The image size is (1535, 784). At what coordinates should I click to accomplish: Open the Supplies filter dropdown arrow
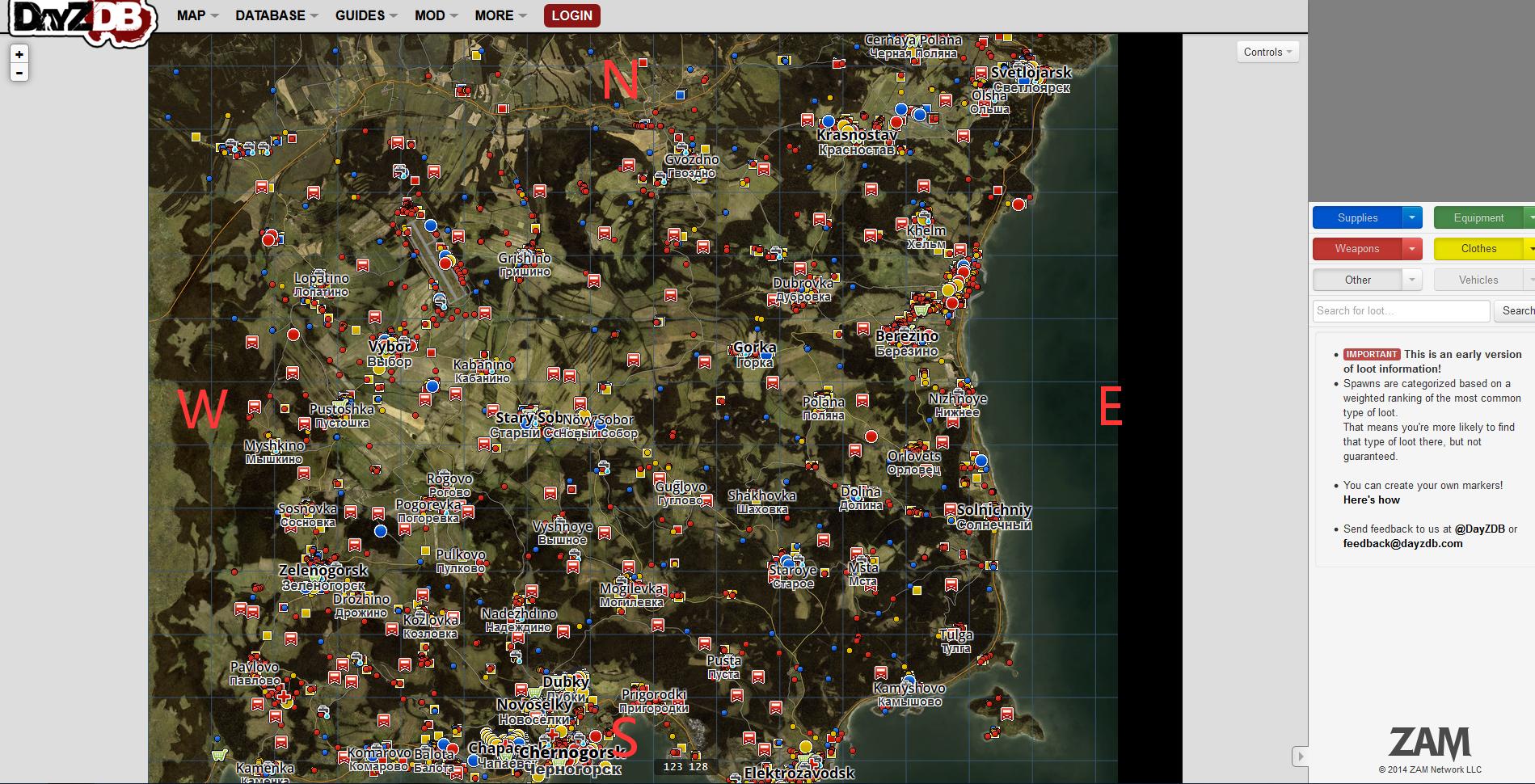click(x=1412, y=217)
